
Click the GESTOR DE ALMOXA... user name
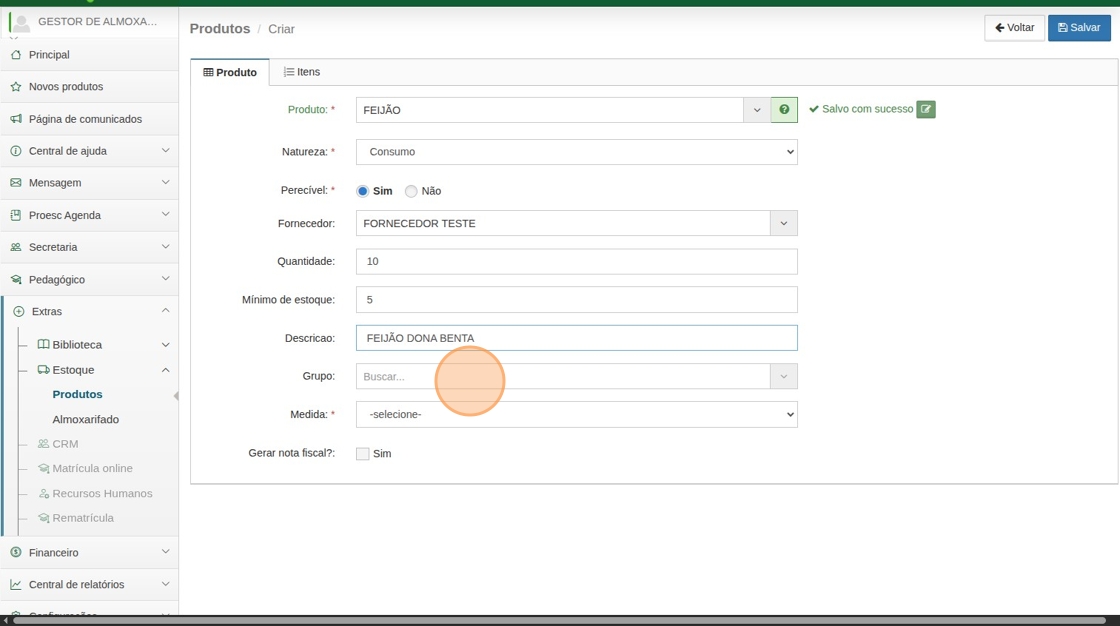97,21
